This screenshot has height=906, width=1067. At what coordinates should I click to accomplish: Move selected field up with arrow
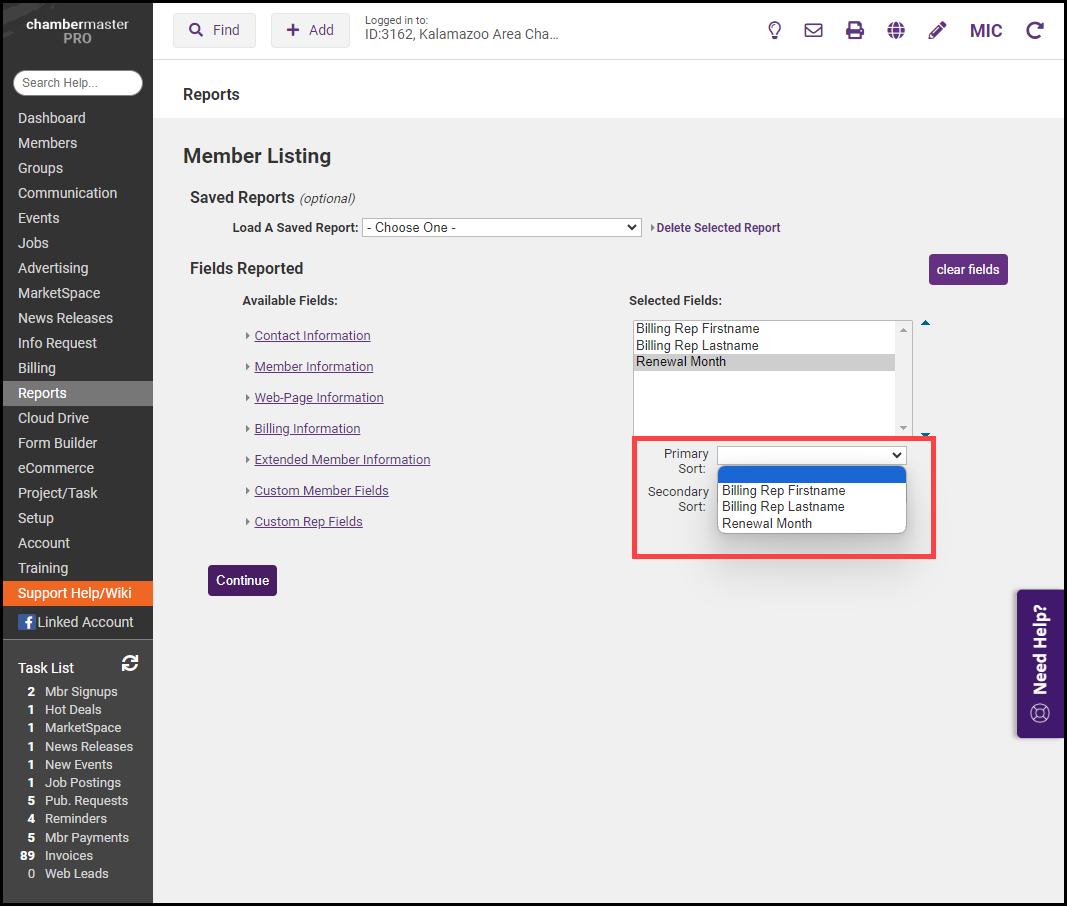point(925,323)
